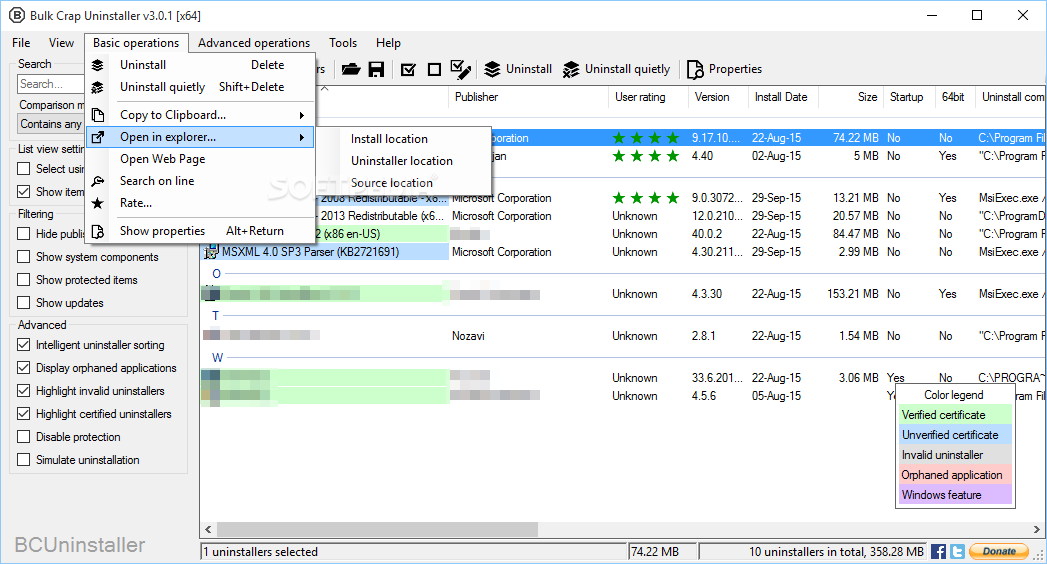Sort by Install Date column header
The image size is (1047, 564).
pos(783,97)
